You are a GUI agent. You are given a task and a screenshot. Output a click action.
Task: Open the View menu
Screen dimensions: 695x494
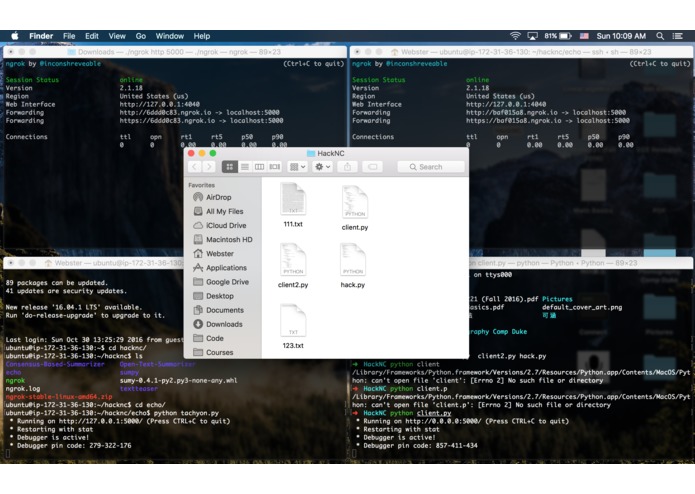click(x=117, y=36)
